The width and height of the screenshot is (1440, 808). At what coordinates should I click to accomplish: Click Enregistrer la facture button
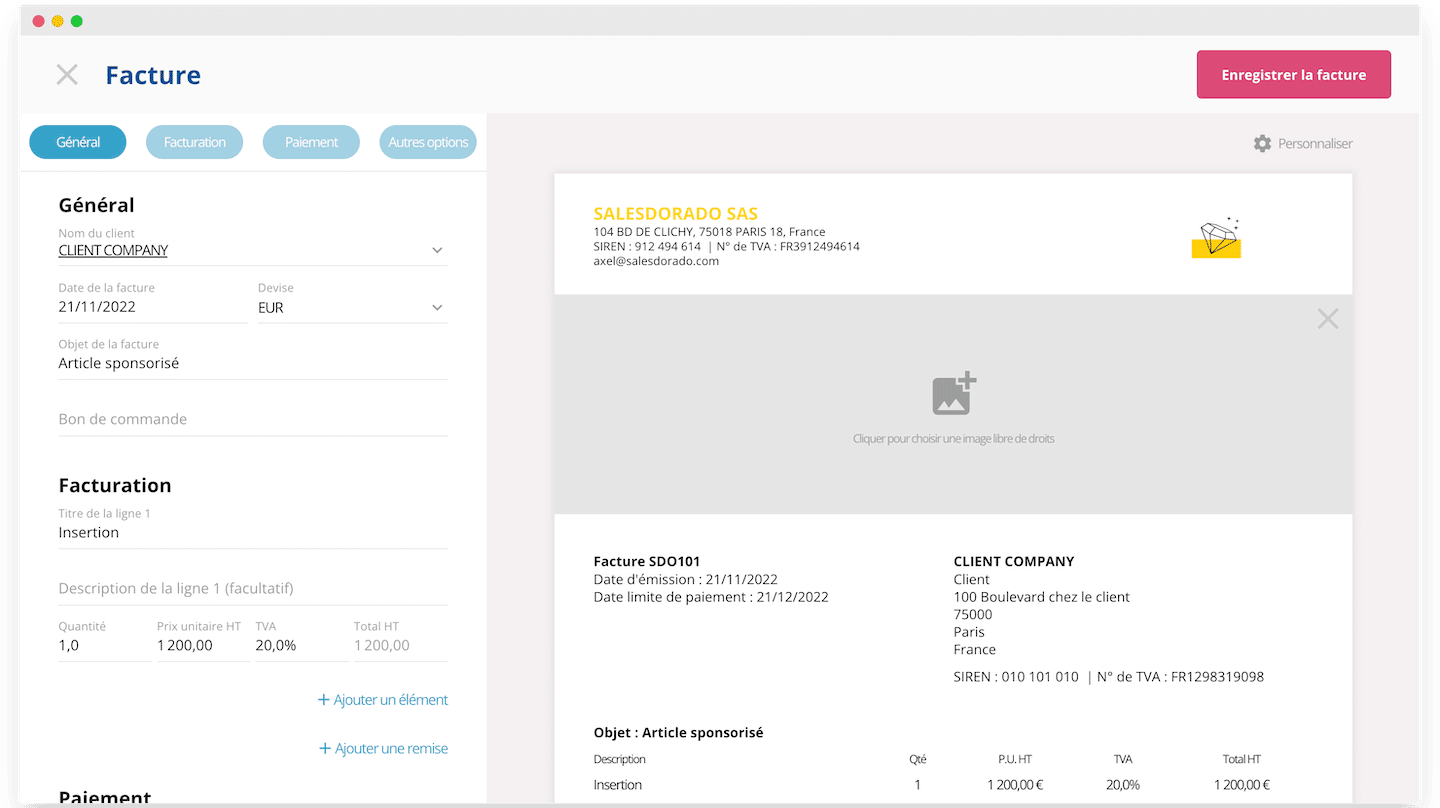(1293, 75)
